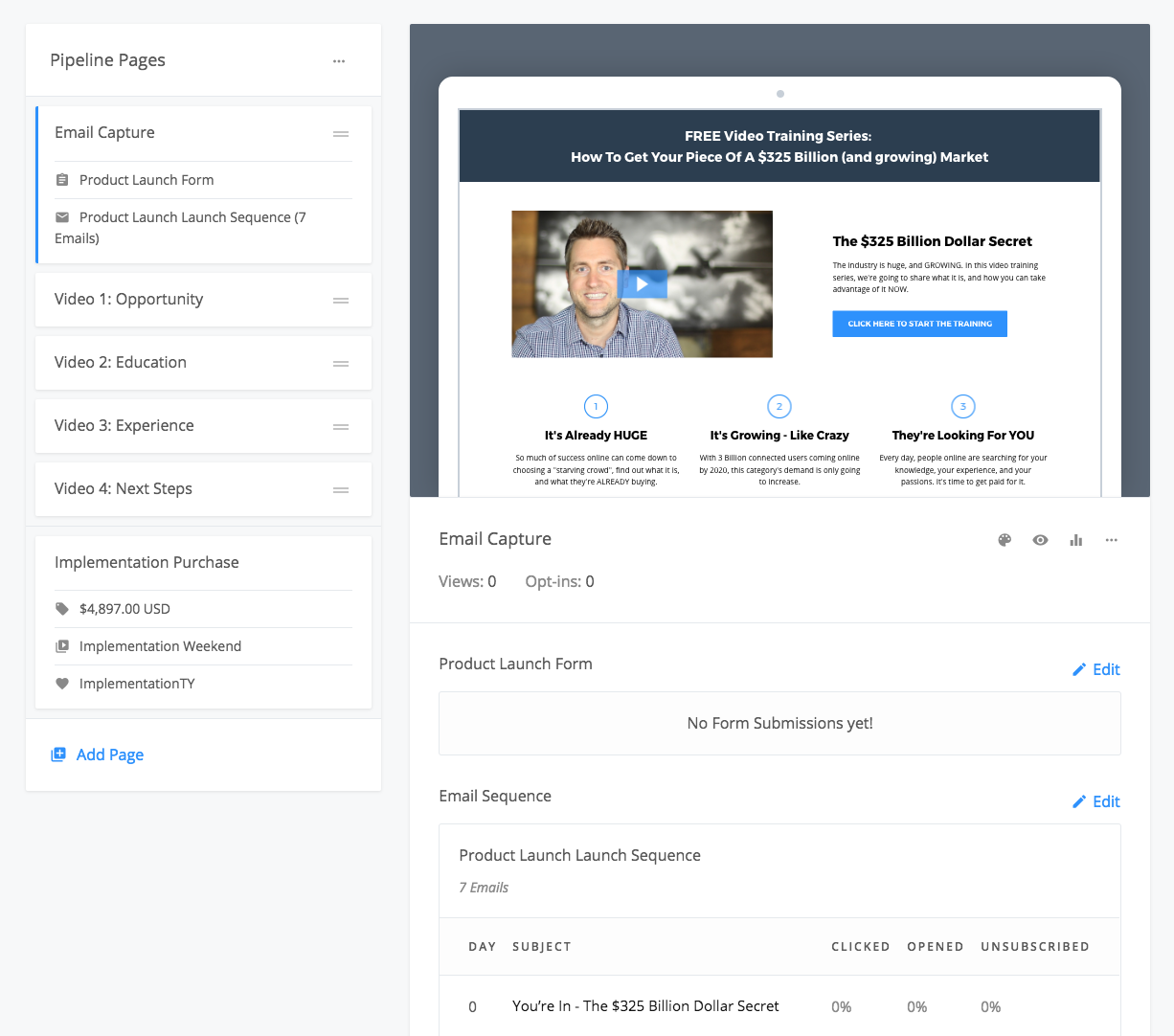The width and height of the screenshot is (1174, 1036).
Task: Open the palette theme icon
Action: tap(1005, 540)
